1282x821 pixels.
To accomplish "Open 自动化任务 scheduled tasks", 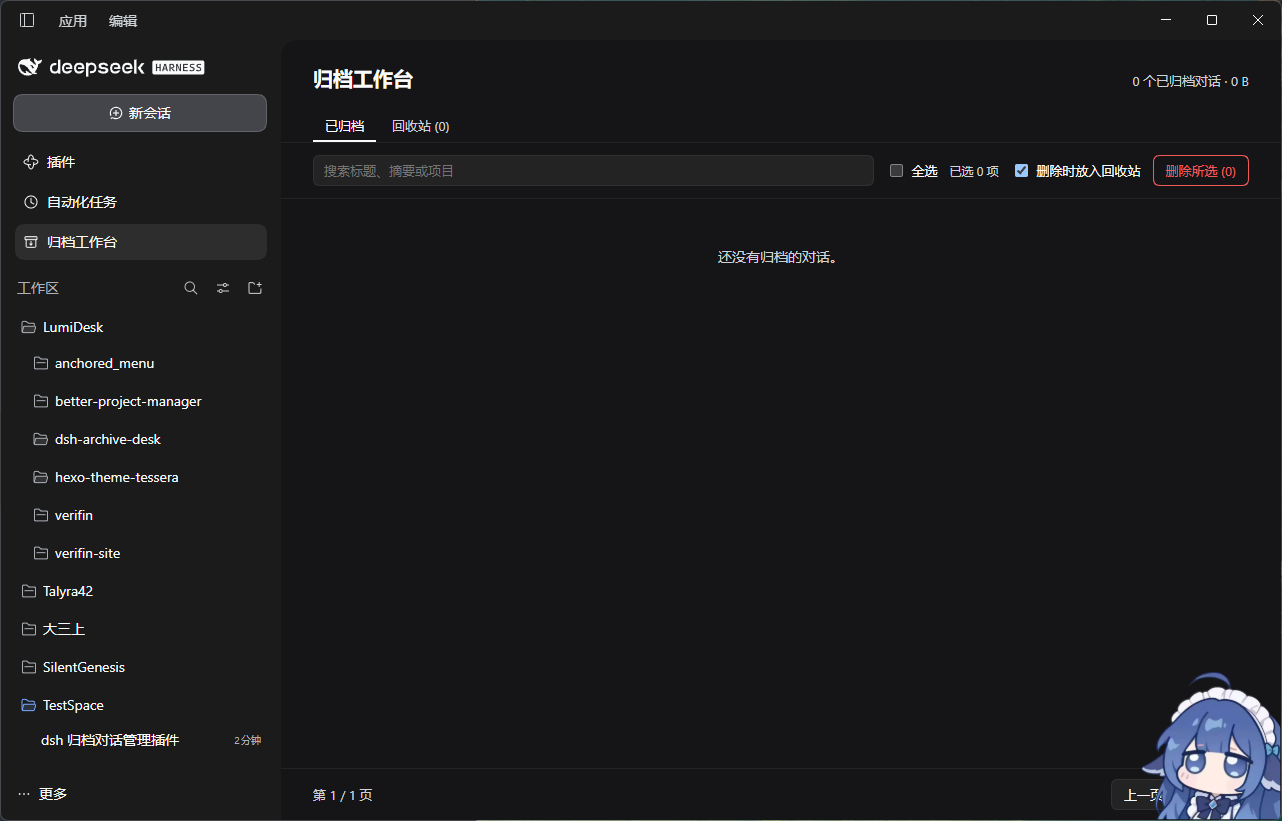I will click(x=140, y=202).
